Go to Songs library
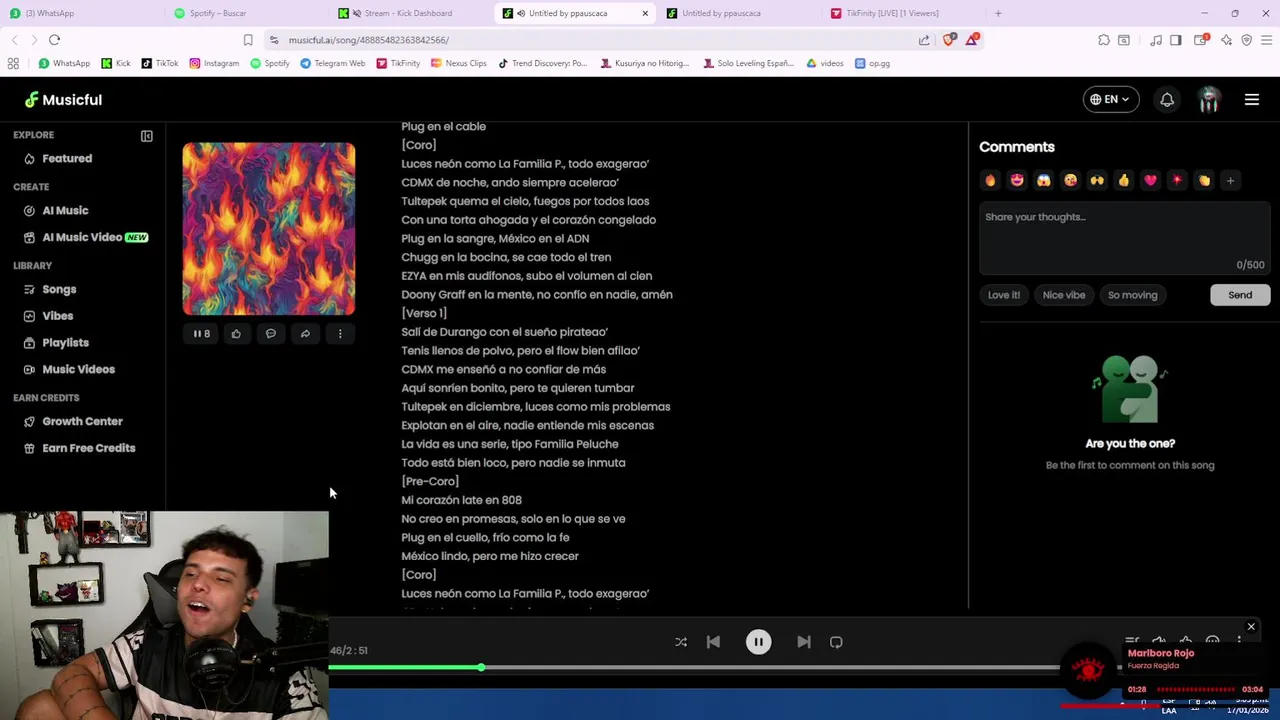Image resolution: width=1280 pixels, height=720 pixels. 59,289
